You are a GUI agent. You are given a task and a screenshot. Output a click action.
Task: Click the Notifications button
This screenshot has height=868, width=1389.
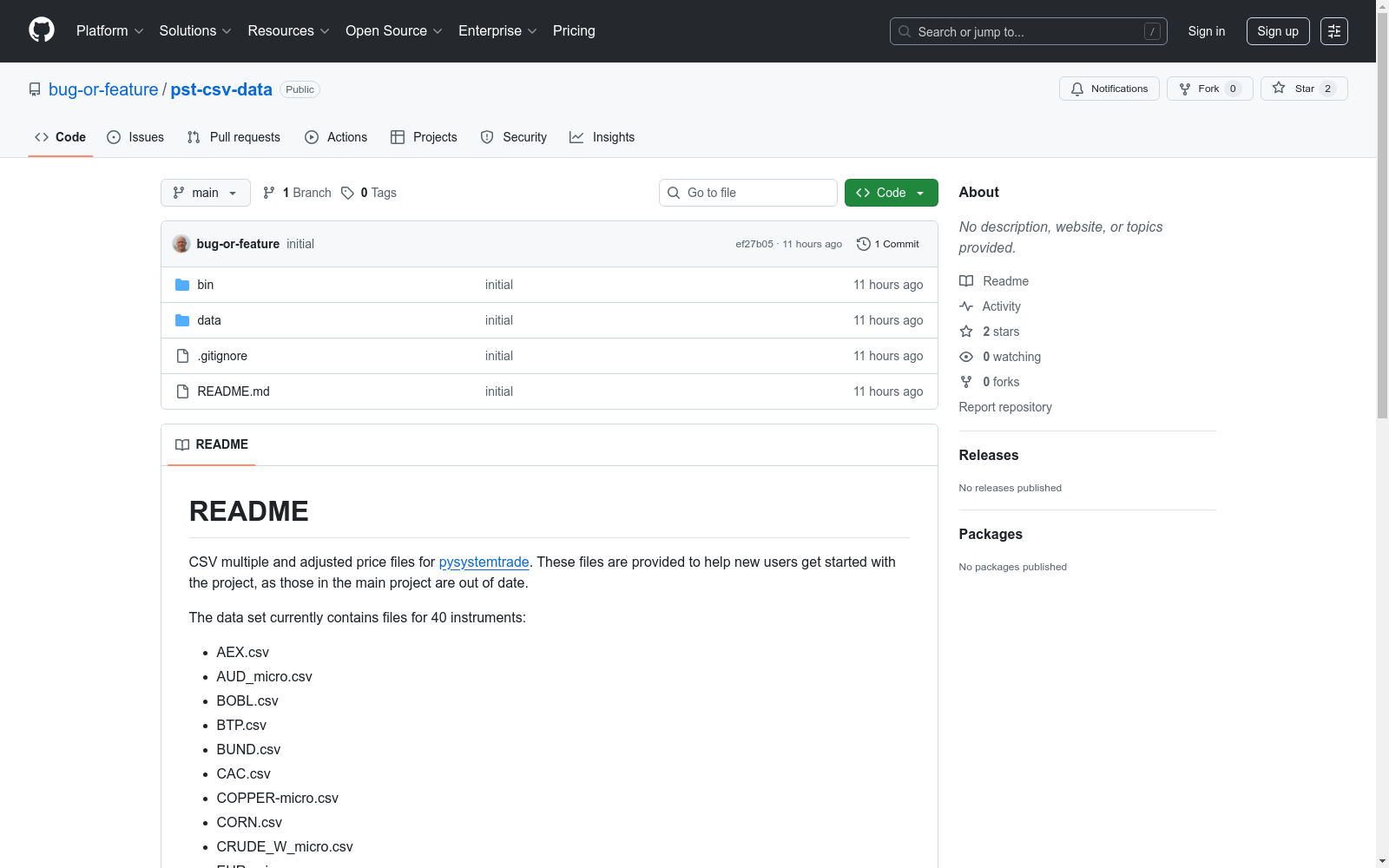[1109, 89]
